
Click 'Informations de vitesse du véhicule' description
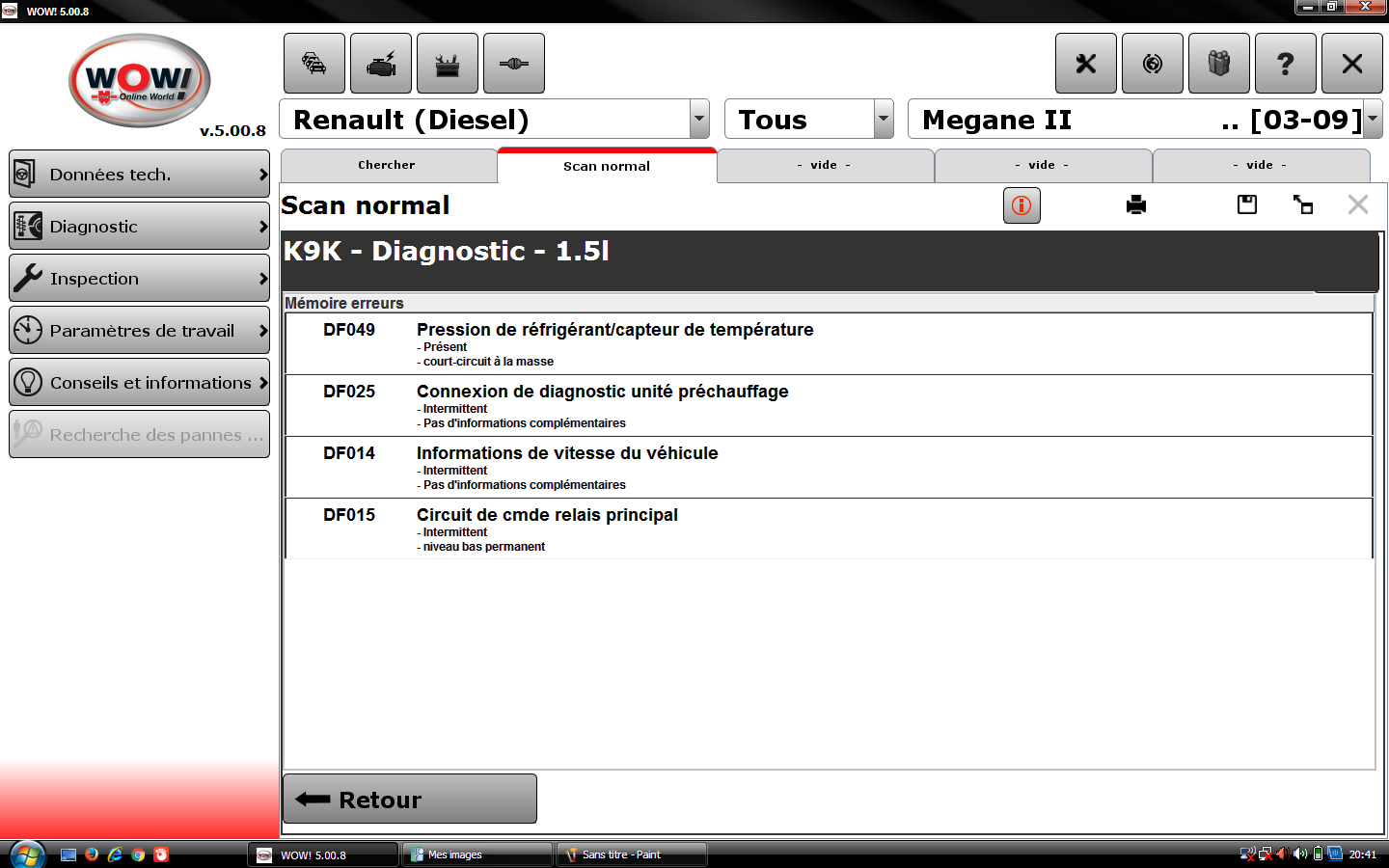567,453
